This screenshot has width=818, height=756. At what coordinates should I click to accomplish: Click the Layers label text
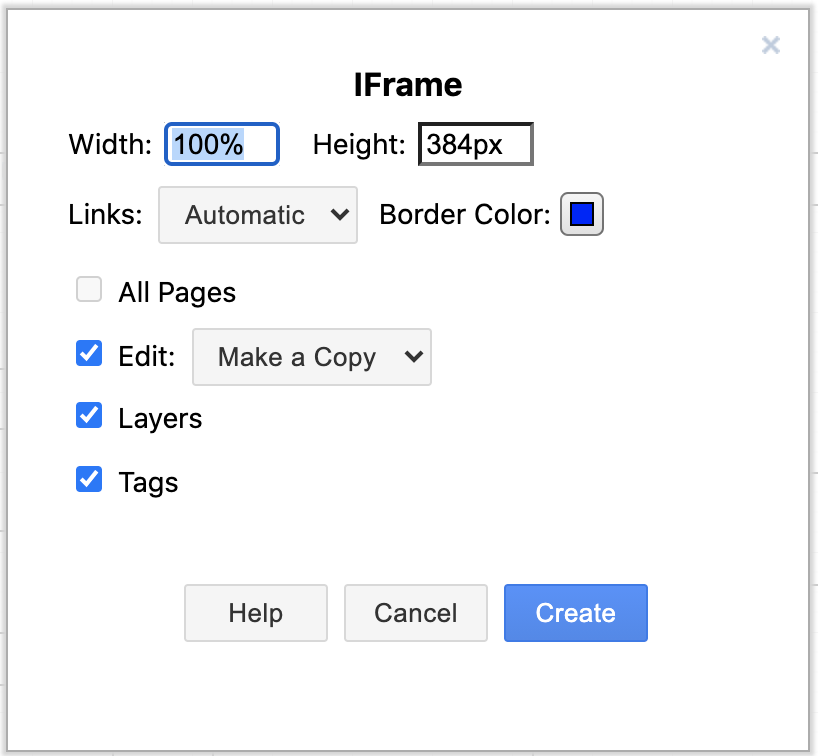160,419
